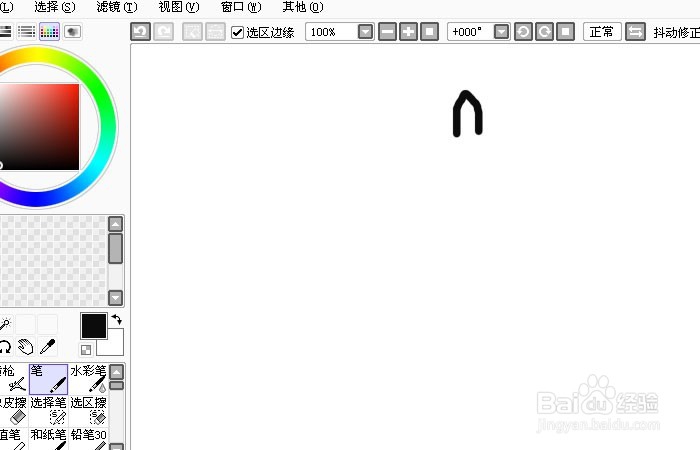
Task: Toggle the scratchpad panel icon
Action: click(72, 31)
